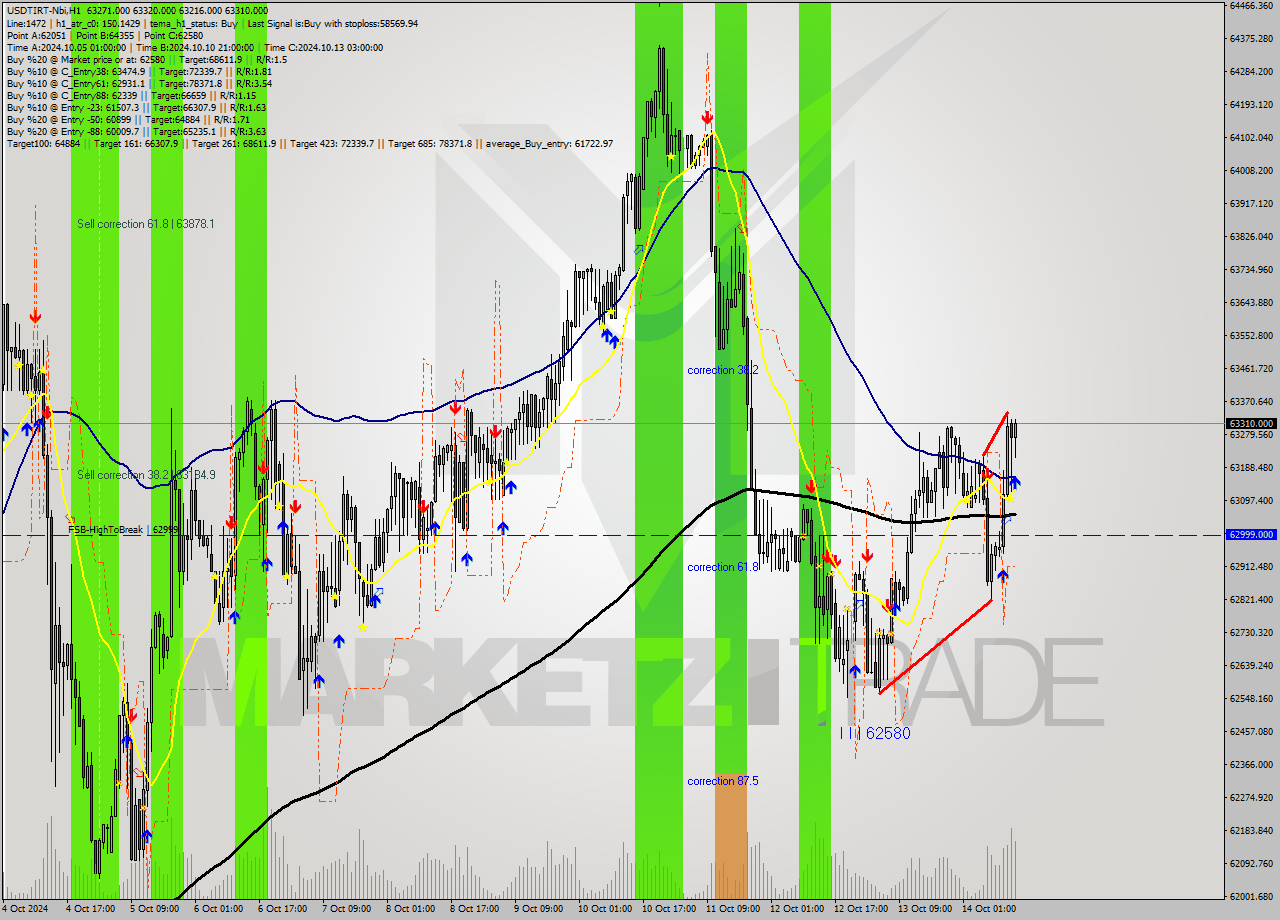This screenshot has height=920, width=1280.
Task: Click the 63461.720 price axis label
Action: pyautogui.click(x=1250, y=368)
